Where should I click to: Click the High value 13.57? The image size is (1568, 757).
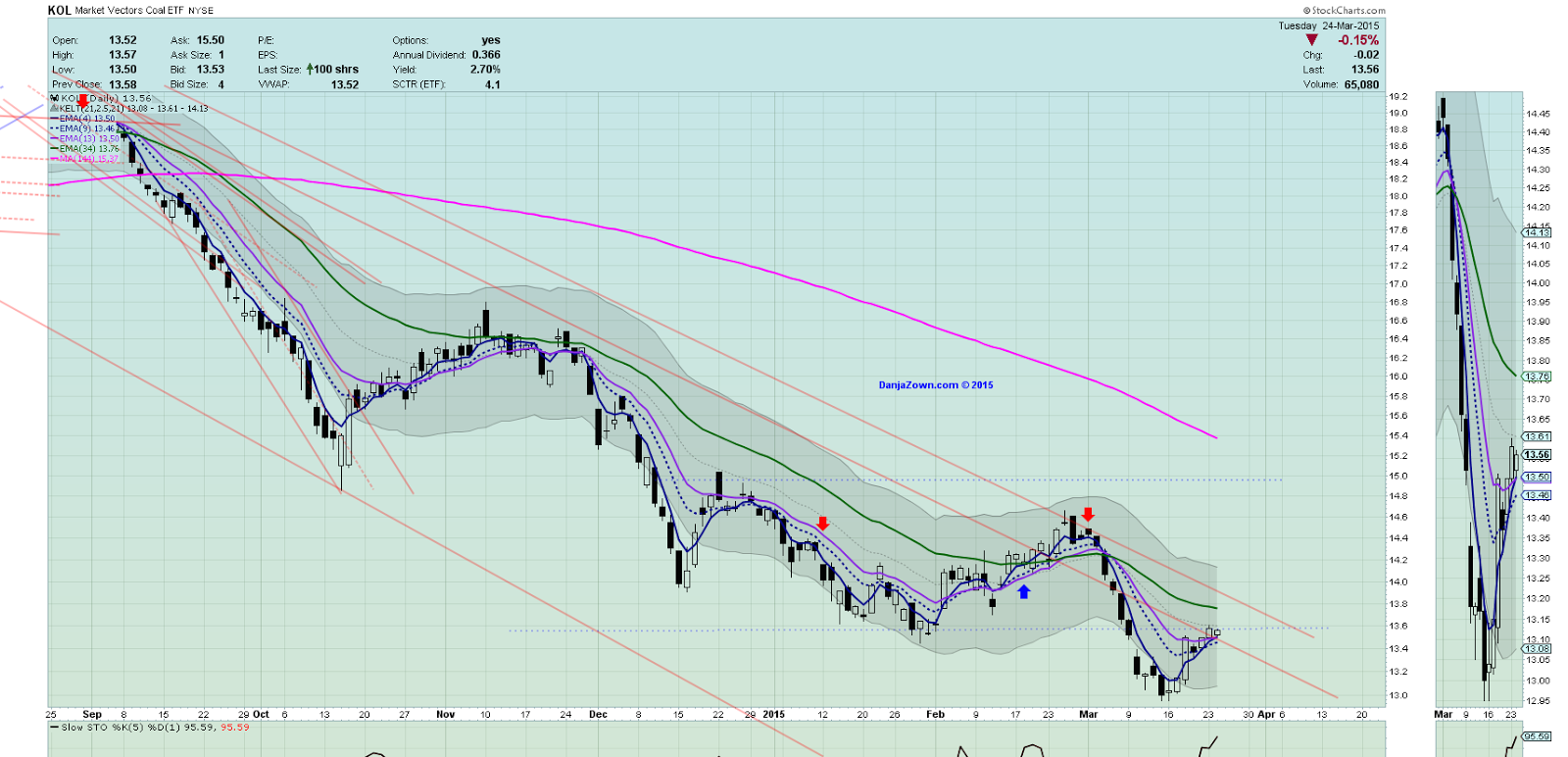[x=122, y=55]
